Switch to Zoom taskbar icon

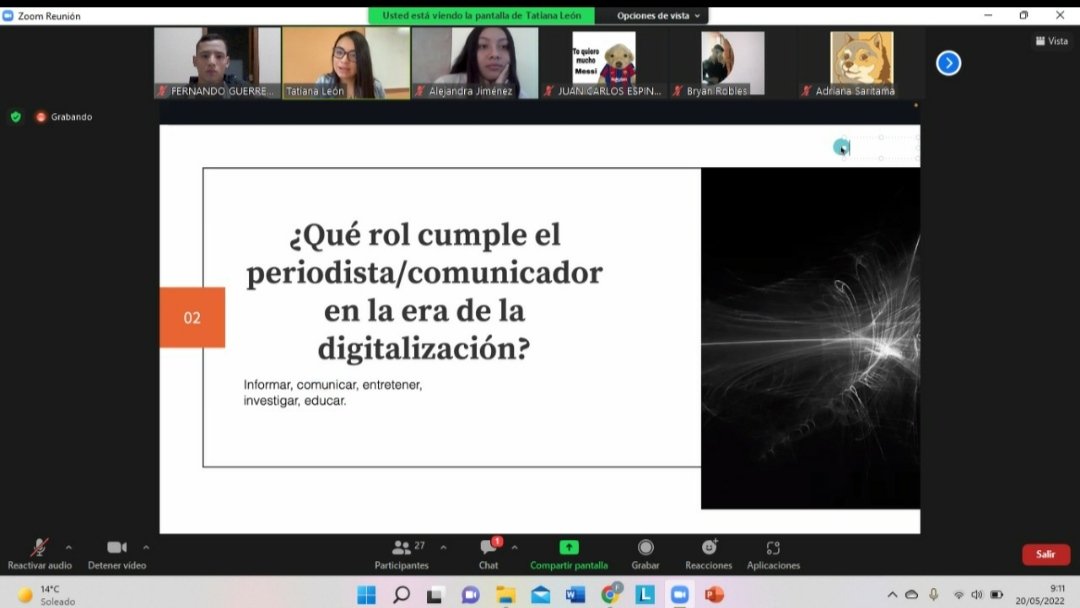679,594
